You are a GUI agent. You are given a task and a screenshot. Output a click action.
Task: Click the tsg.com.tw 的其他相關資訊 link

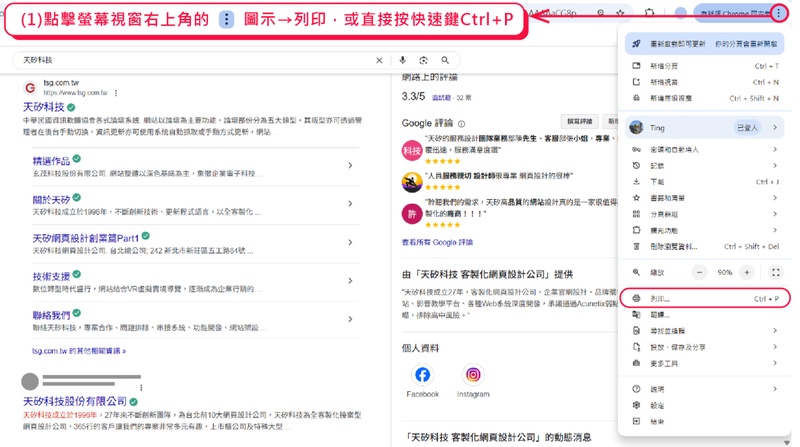(x=79, y=351)
